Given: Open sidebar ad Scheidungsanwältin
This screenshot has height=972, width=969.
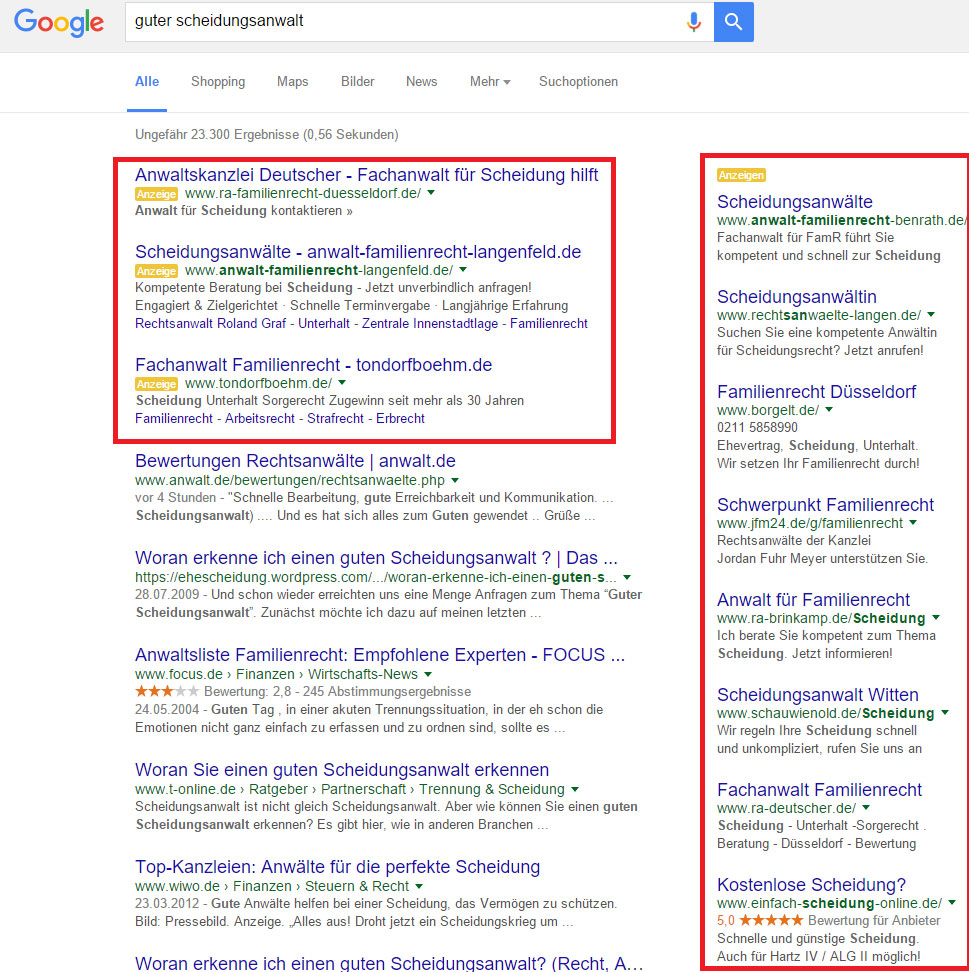Looking at the screenshot, I should 797,296.
